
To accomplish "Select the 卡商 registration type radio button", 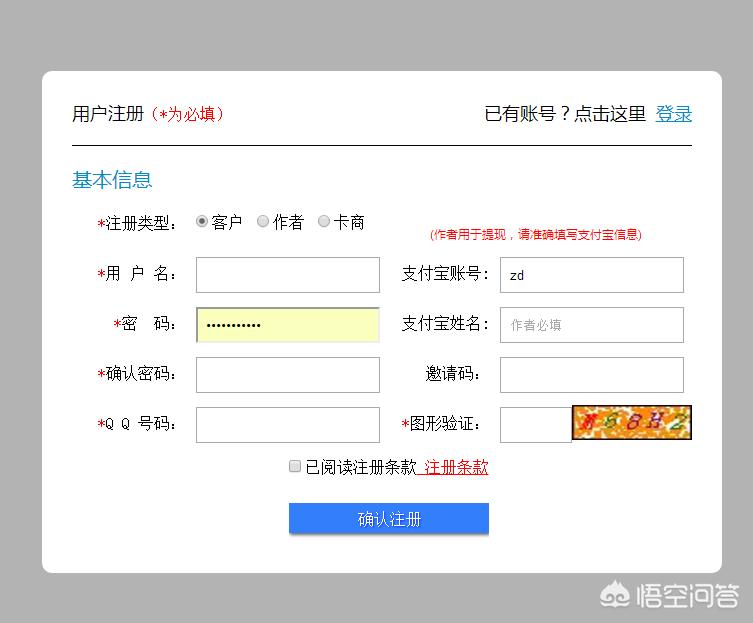I will tap(324, 221).
